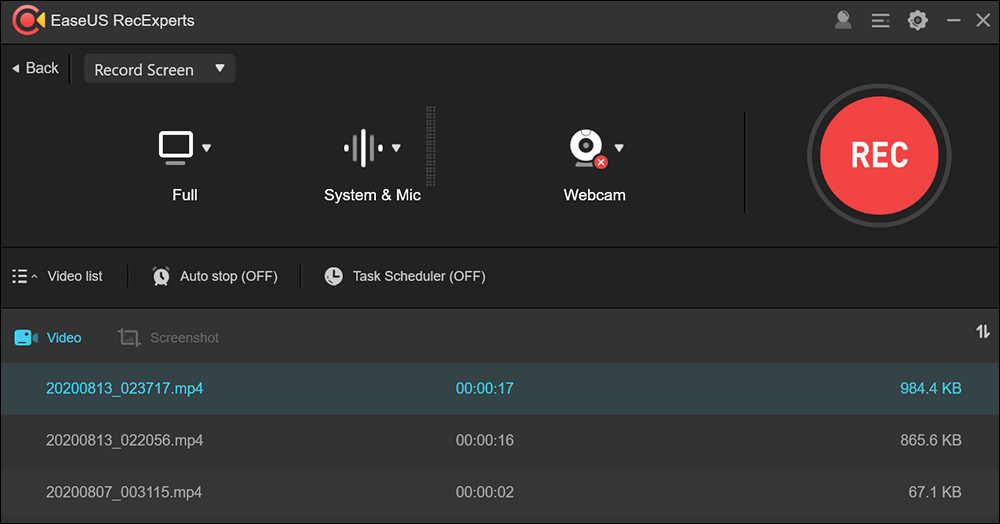The height and width of the screenshot is (524, 1000).
Task: Open the Record Screen mode dropdown
Action: pos(159,70)
